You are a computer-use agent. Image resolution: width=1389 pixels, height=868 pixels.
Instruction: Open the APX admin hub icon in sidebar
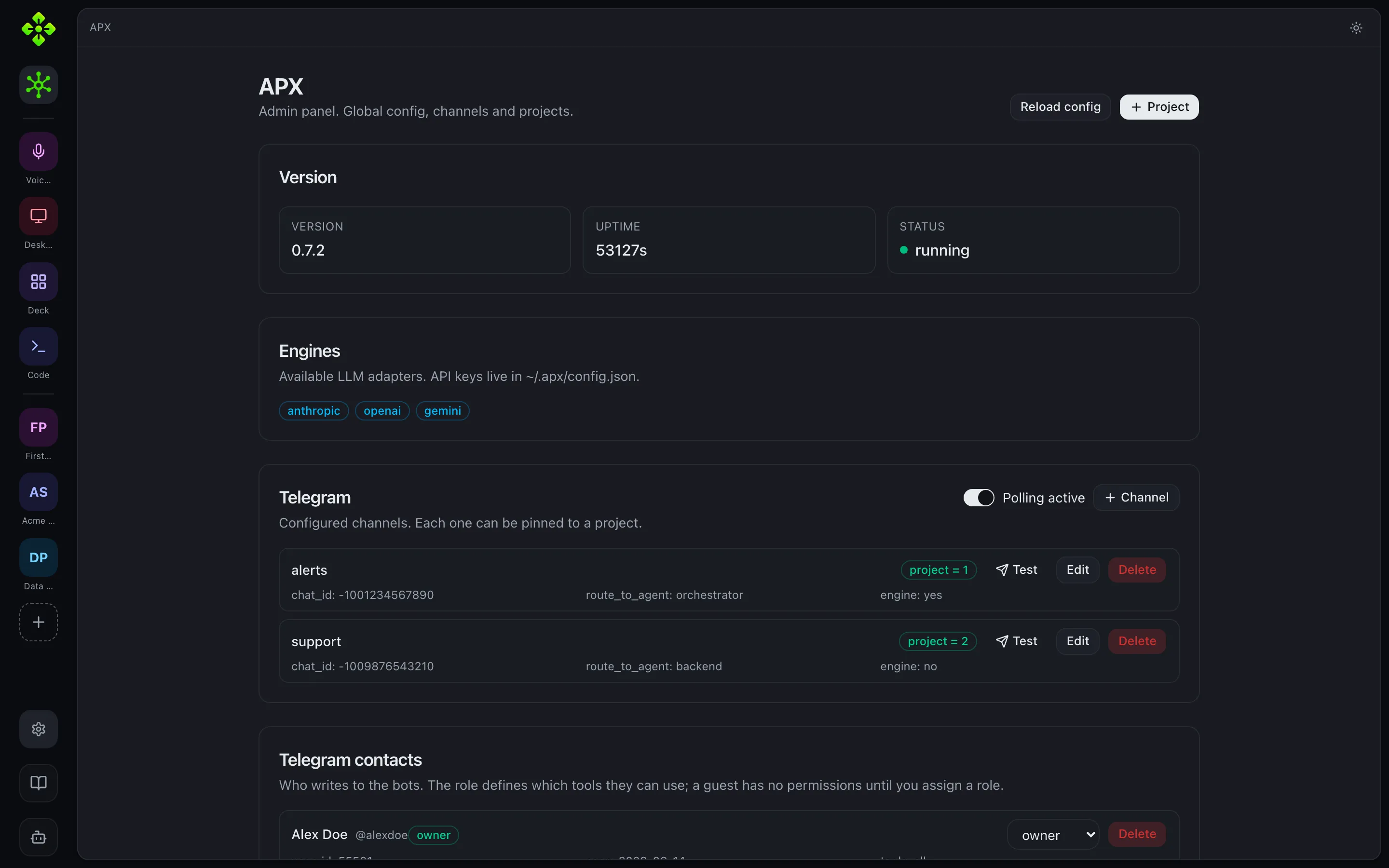click(x=39, y=85)
